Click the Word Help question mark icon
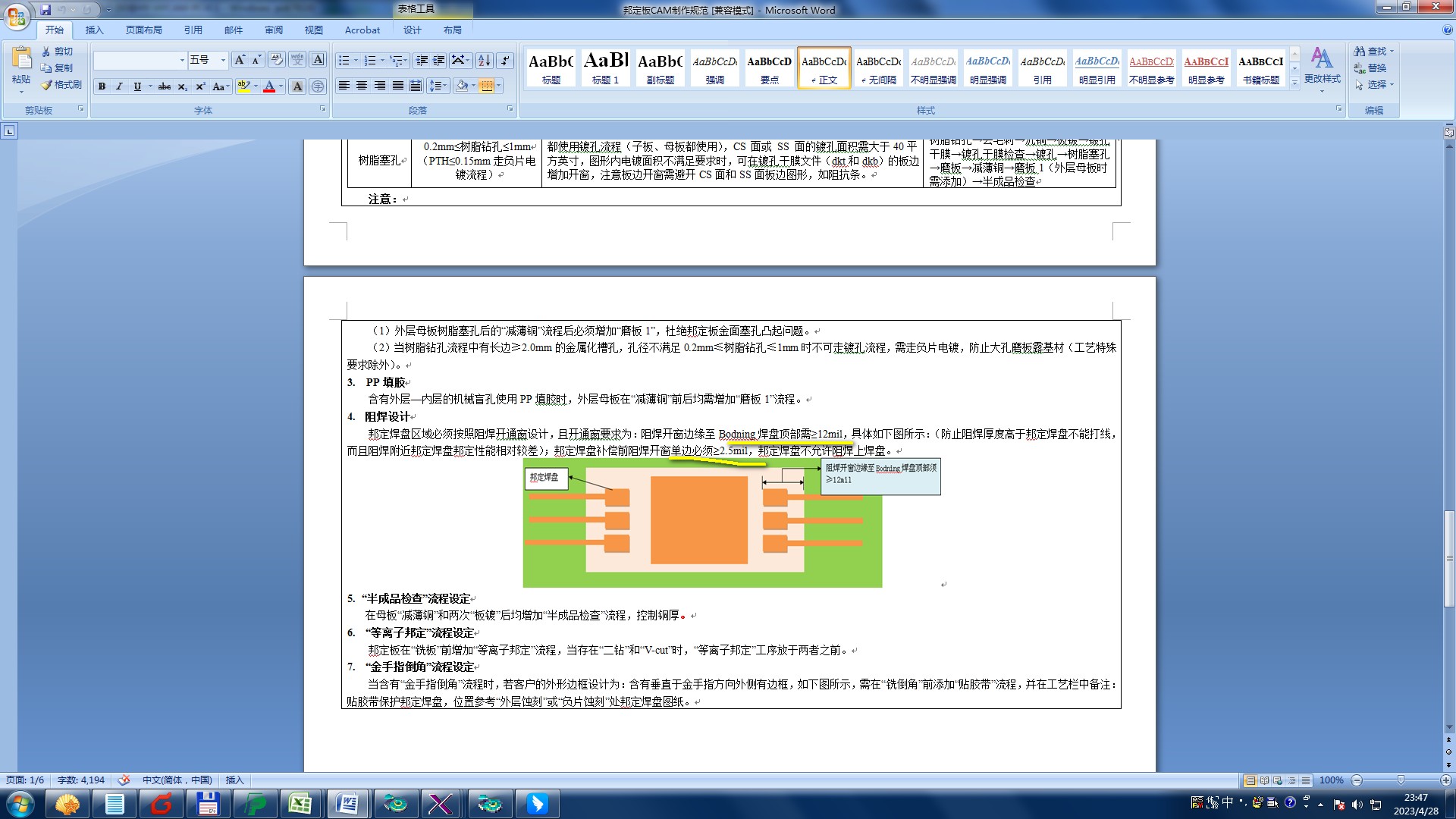 (x=1447, y=30)
